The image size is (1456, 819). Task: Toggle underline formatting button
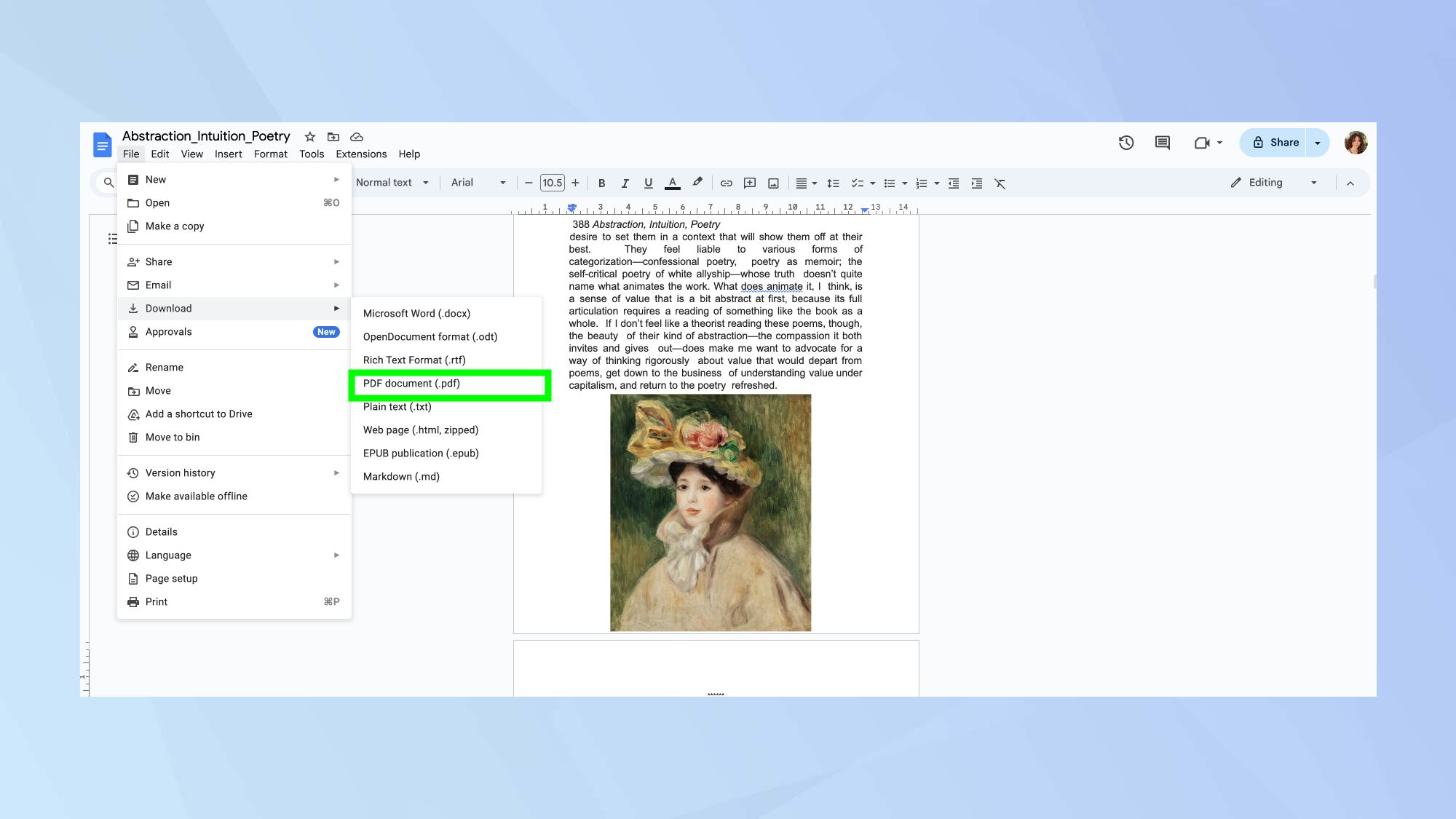click(648, 183)
